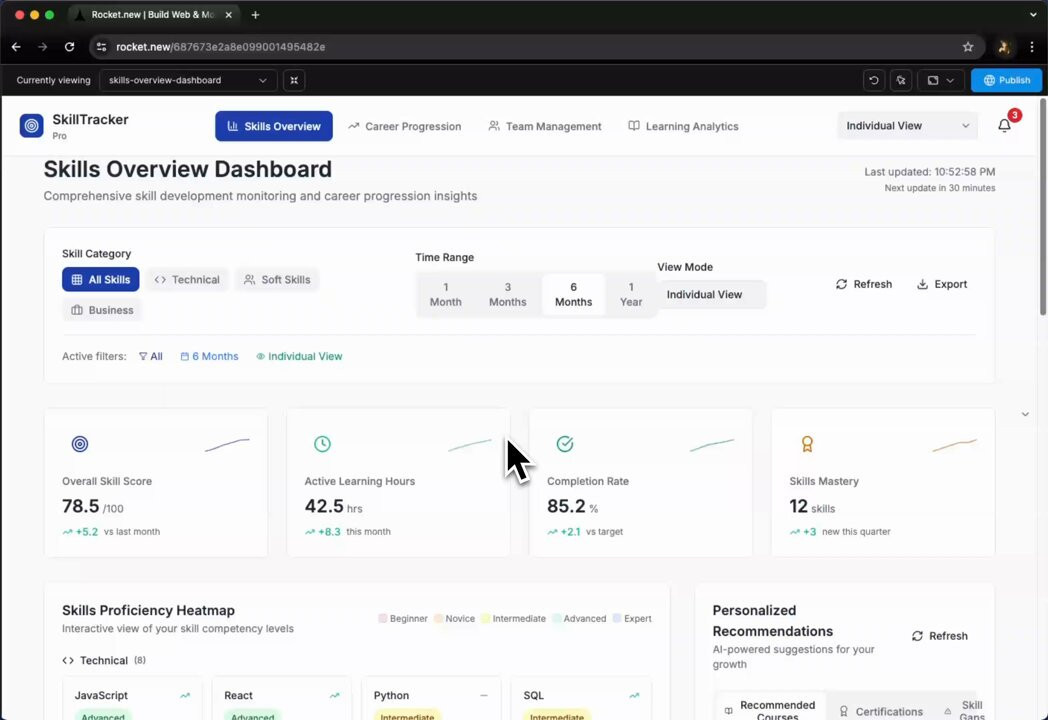This screenshot has width=1048, height=720.
Task: Choose the 1 Month time range
Action: (446, 295)
